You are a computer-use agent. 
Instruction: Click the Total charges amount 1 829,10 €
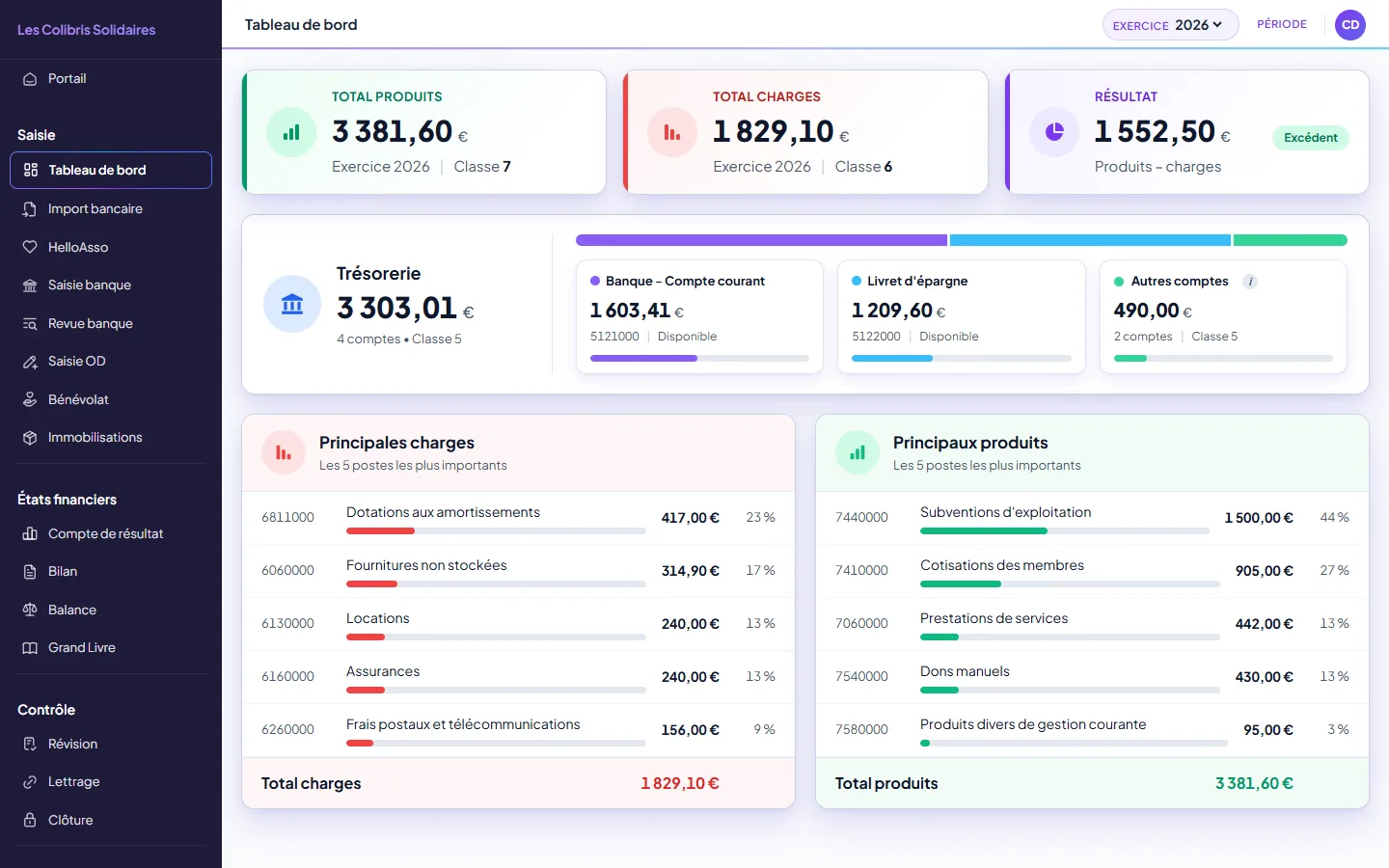point(680,783)
